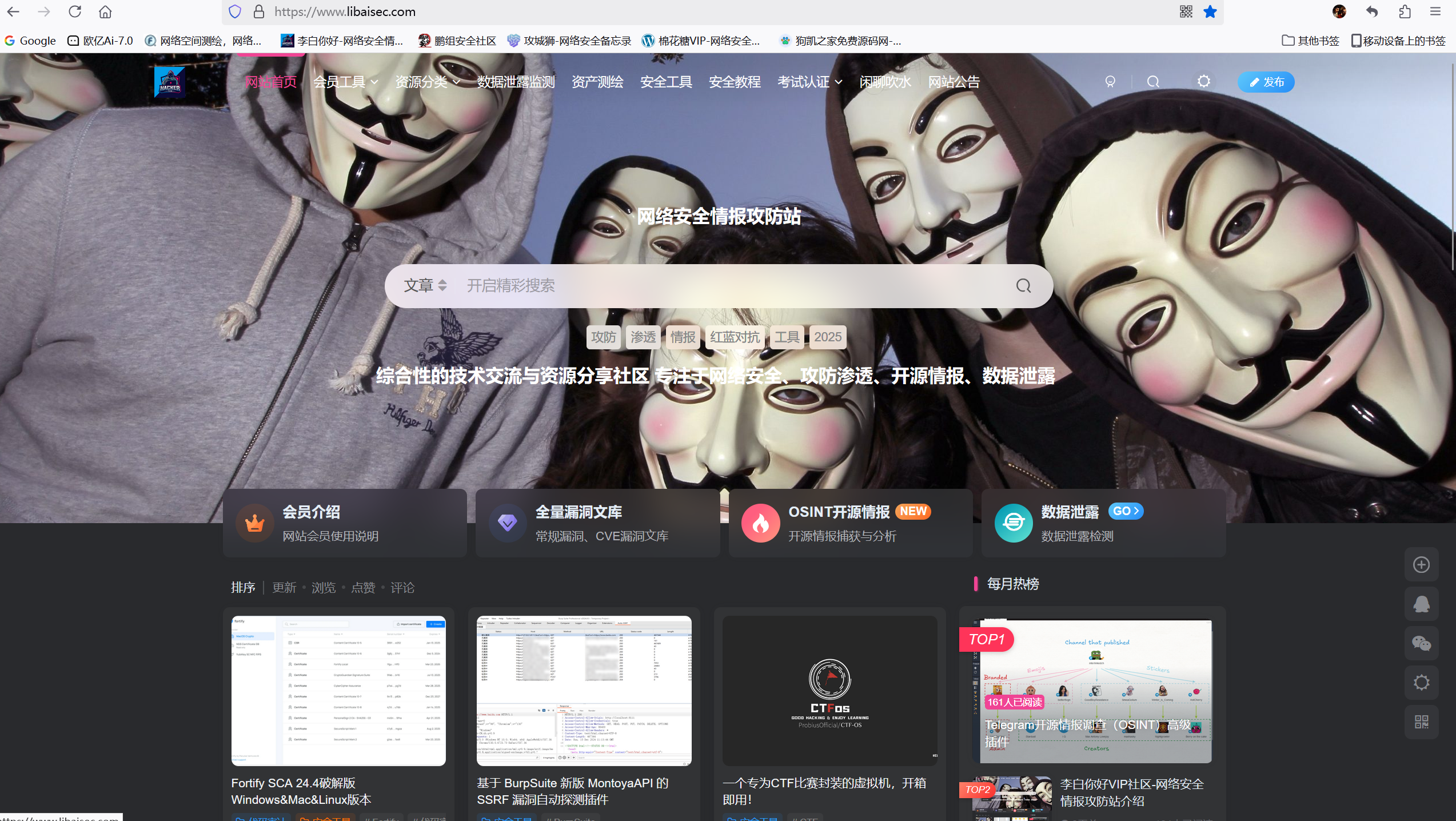Click the plus icon in right sidebar
The image size is (1456, 821).
coord(1421,565)
